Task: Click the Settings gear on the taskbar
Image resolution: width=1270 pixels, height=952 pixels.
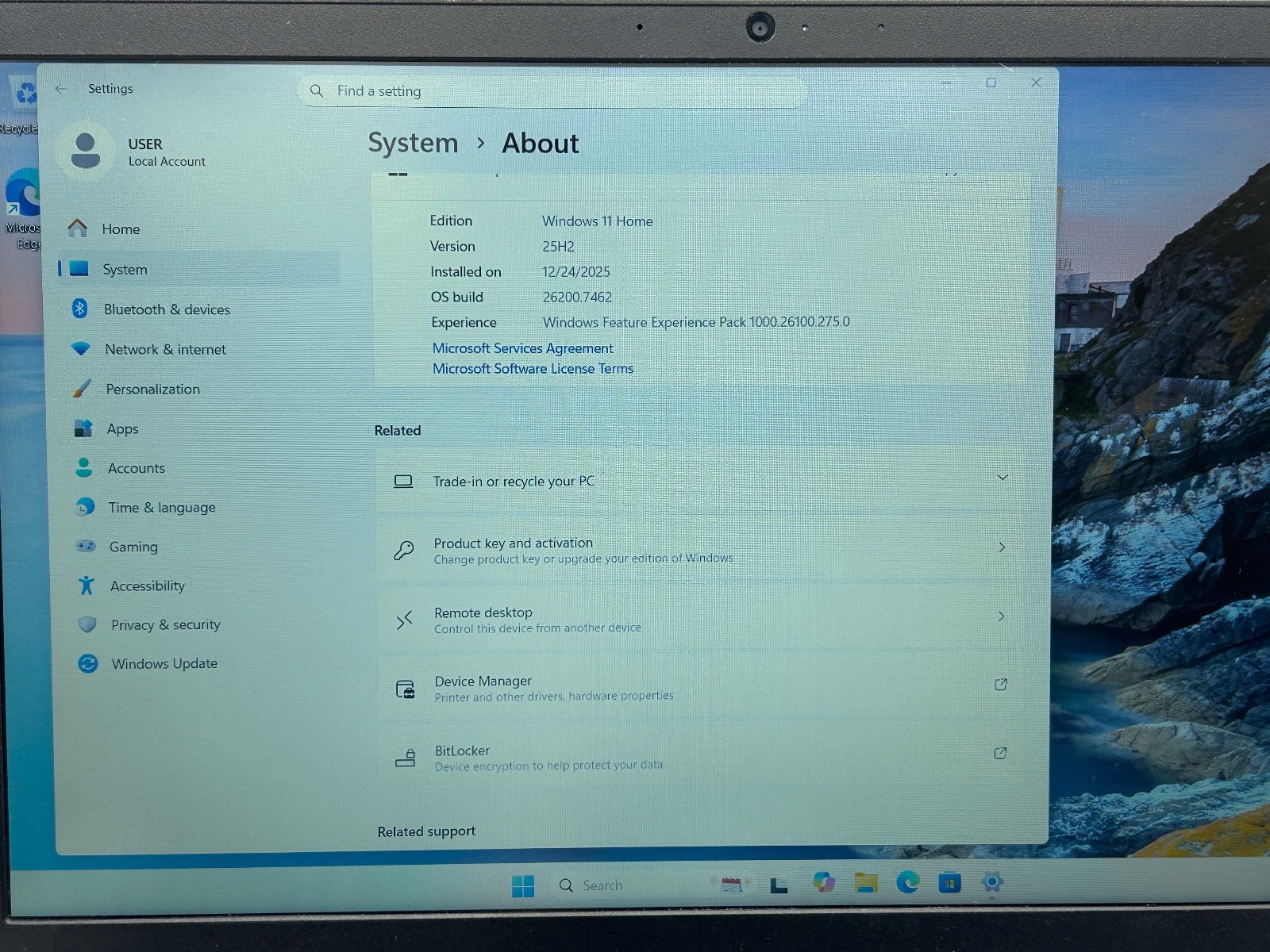Action: click(x=992, y=881)
